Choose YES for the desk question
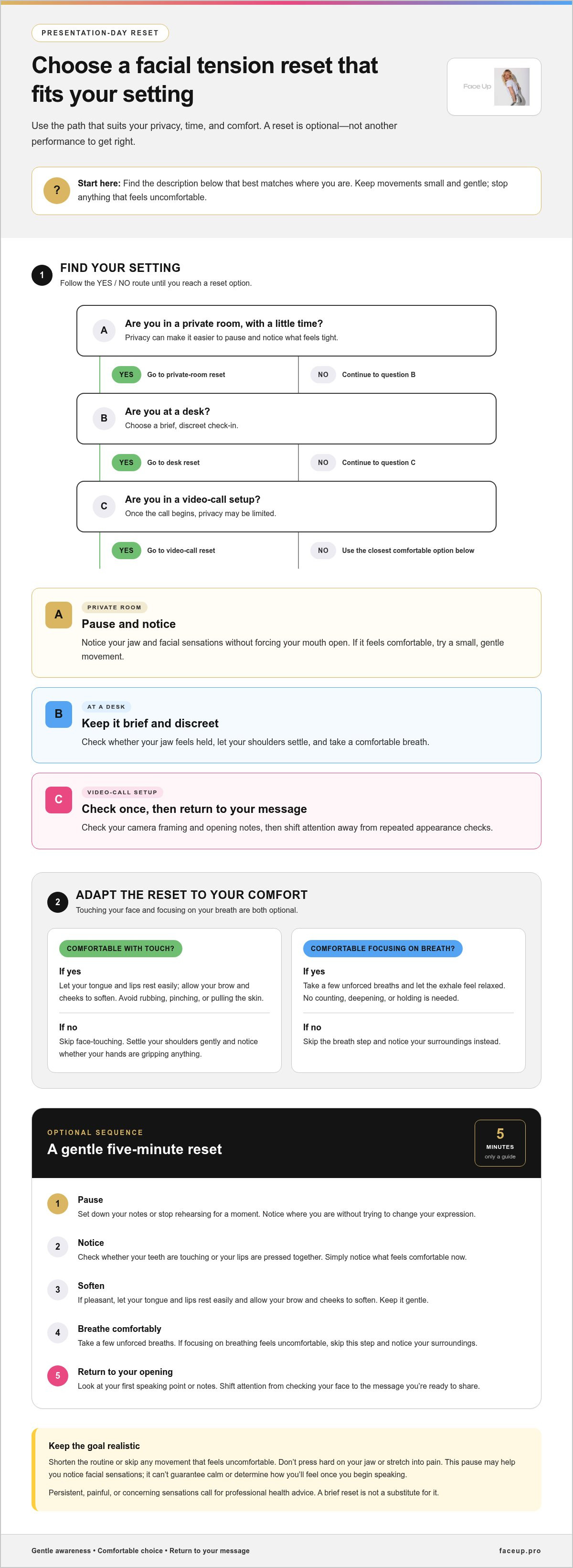 pos(126,463)
